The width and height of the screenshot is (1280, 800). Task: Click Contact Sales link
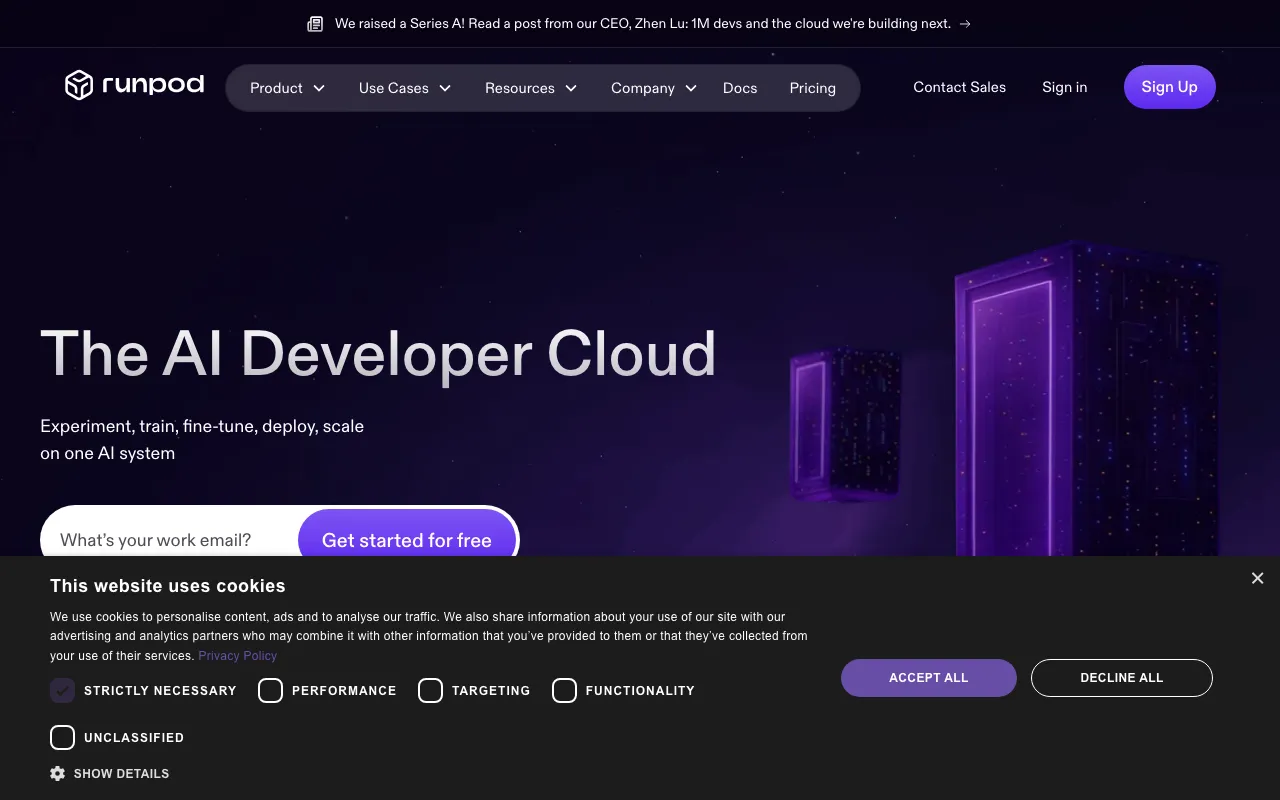click(x=959, y=87)
